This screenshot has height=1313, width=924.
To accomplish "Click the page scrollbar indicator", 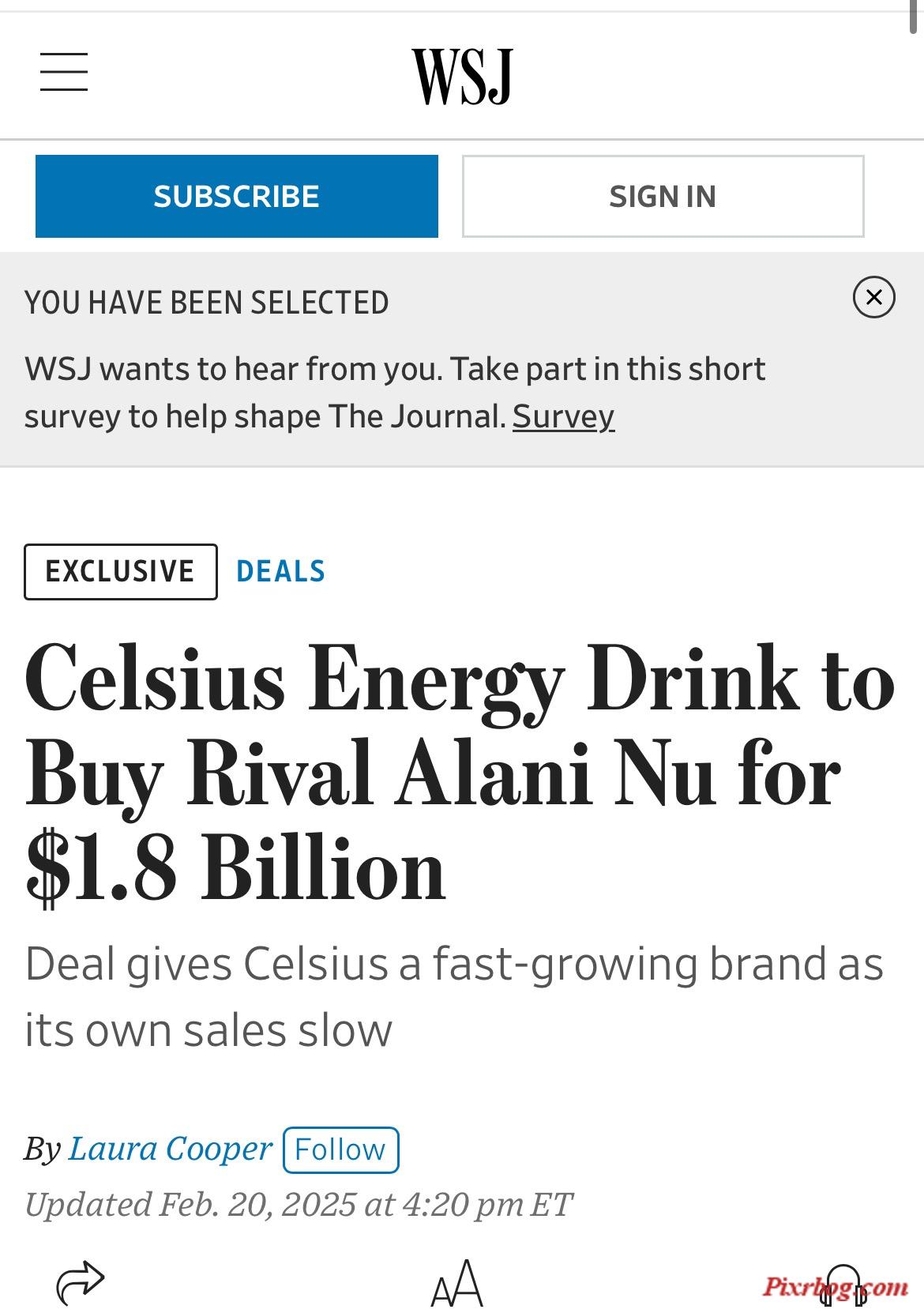I will (914, 16).
